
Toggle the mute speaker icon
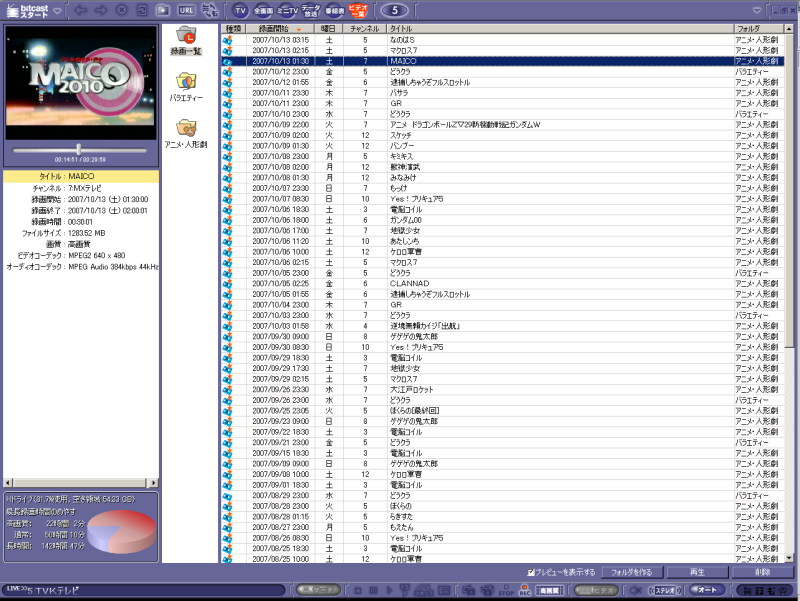(x=636, y=591)
